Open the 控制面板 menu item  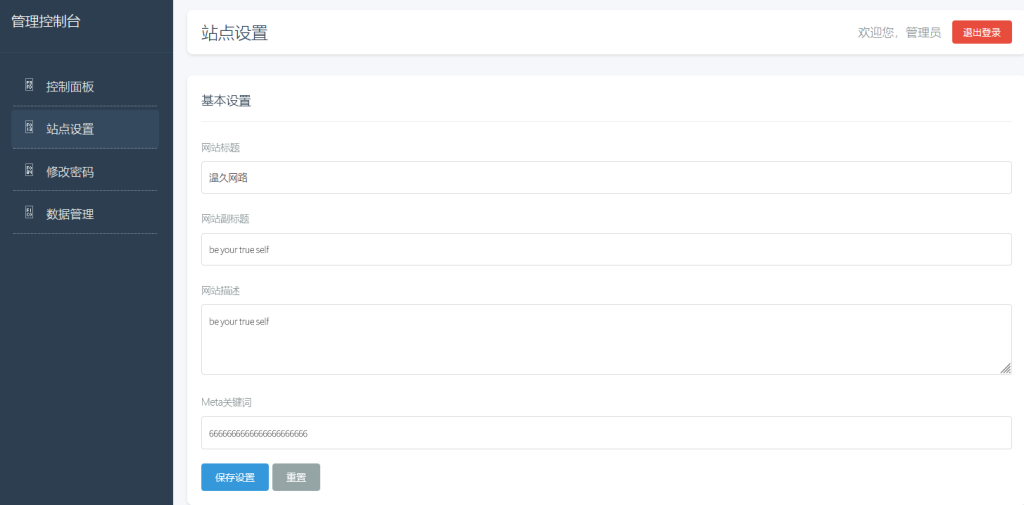point(70,87)
